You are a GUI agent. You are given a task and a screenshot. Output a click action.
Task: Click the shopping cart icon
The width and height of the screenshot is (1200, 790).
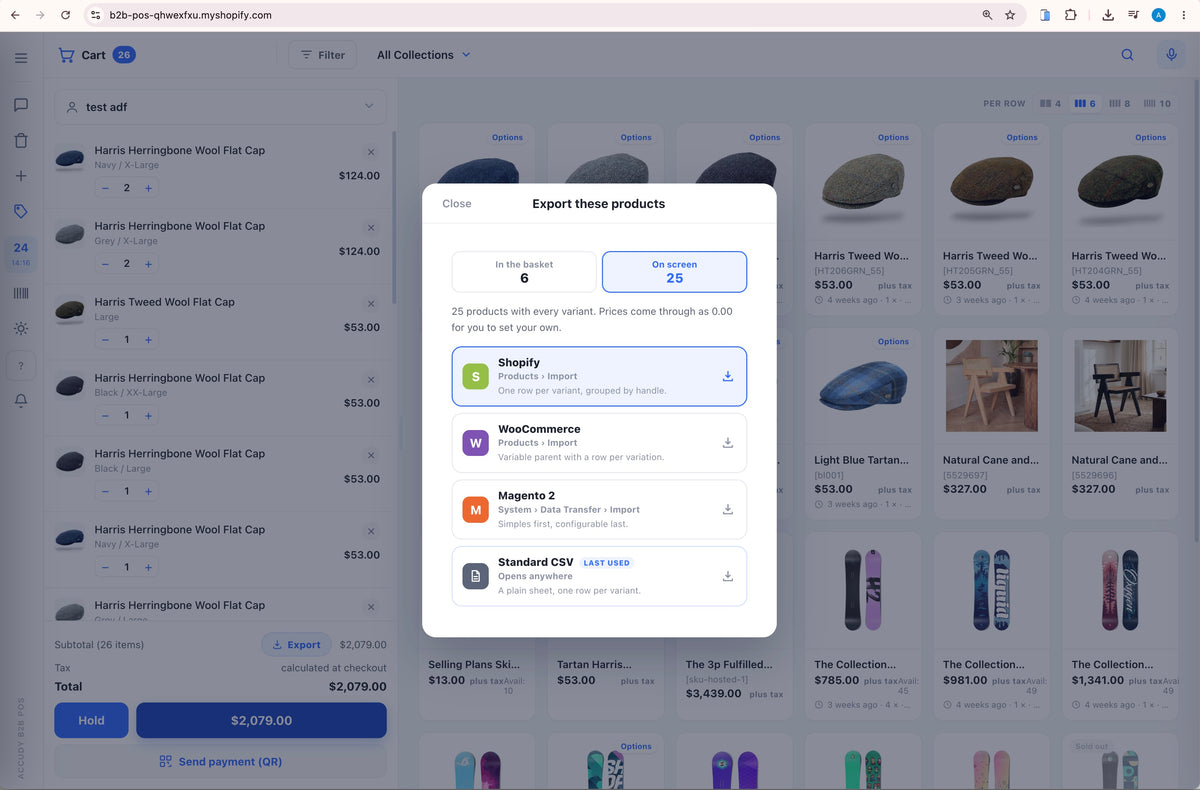pyautogui.click(x=66, y=55)
